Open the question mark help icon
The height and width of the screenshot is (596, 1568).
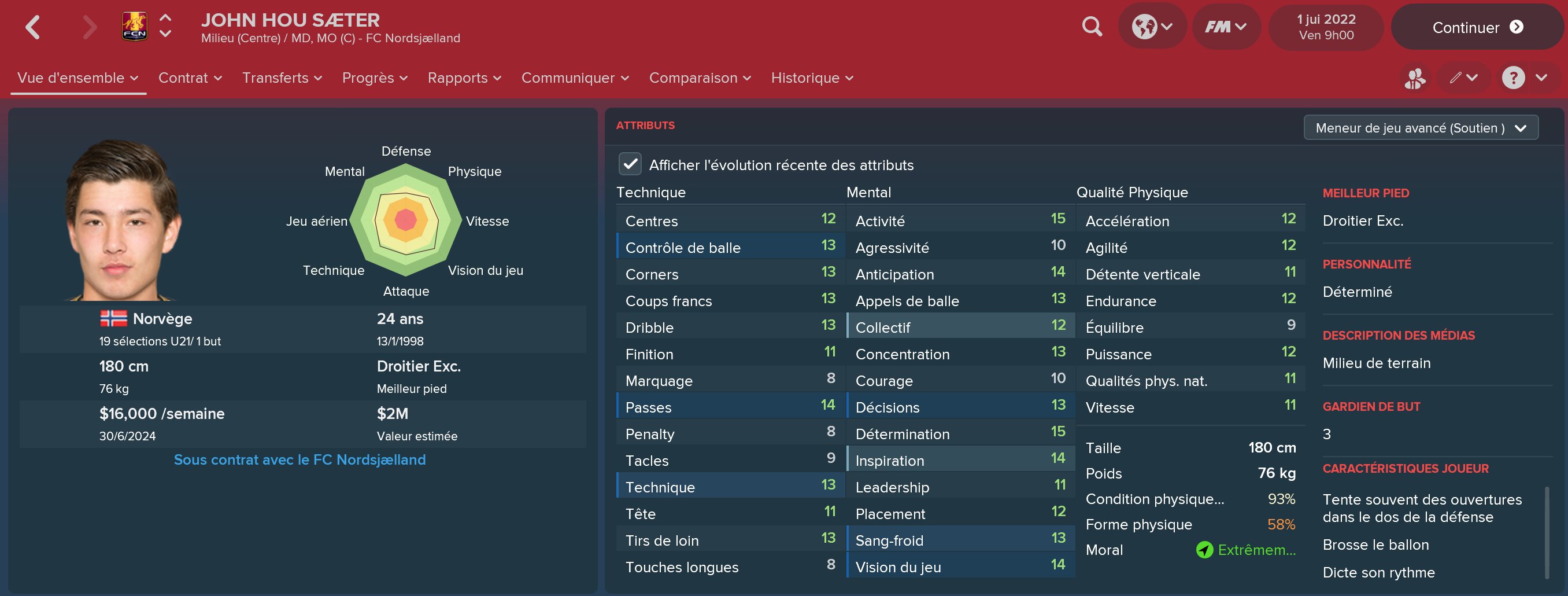[1512, 78]
